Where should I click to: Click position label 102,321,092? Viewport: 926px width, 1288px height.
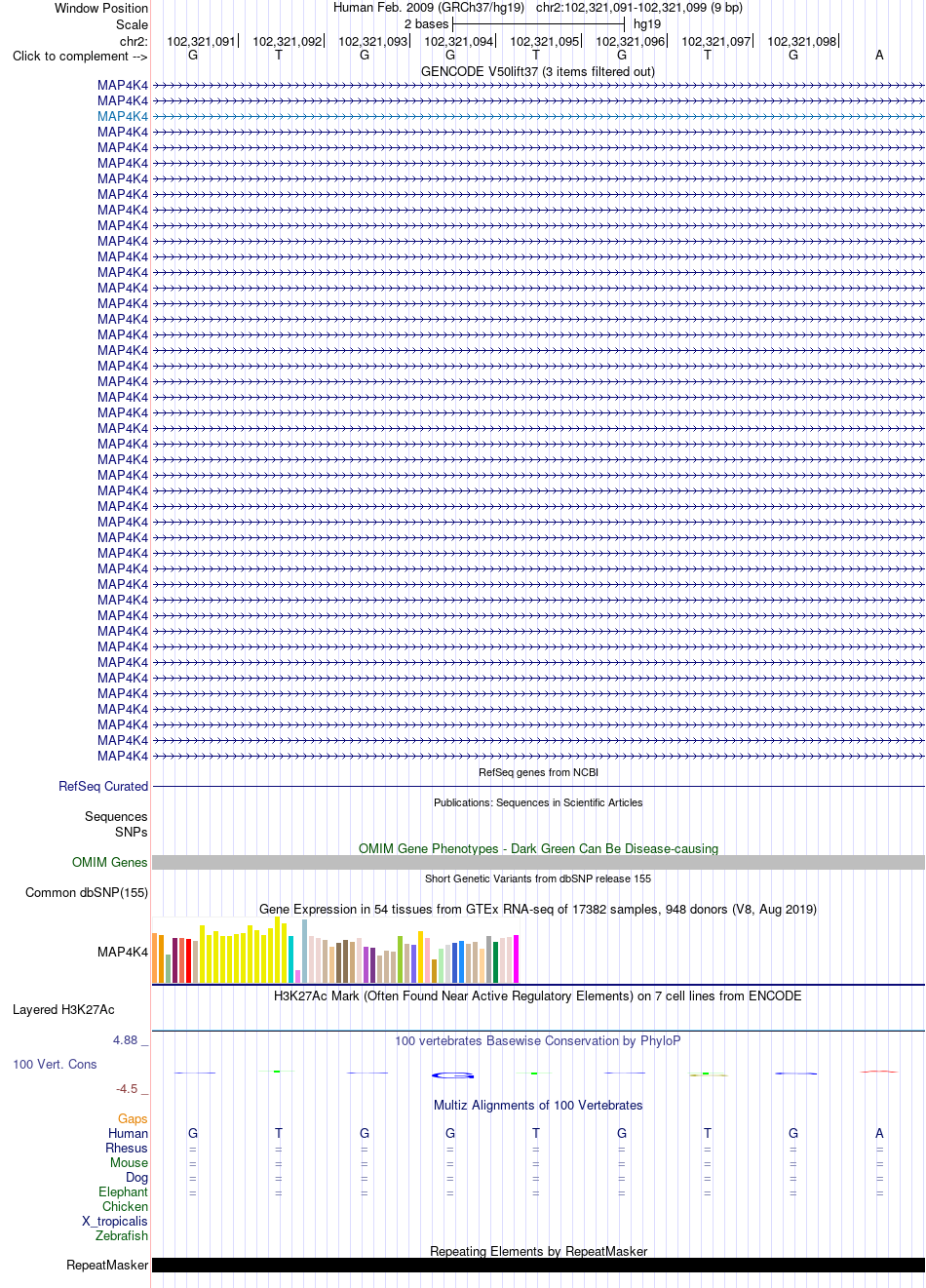pos(288,41)
